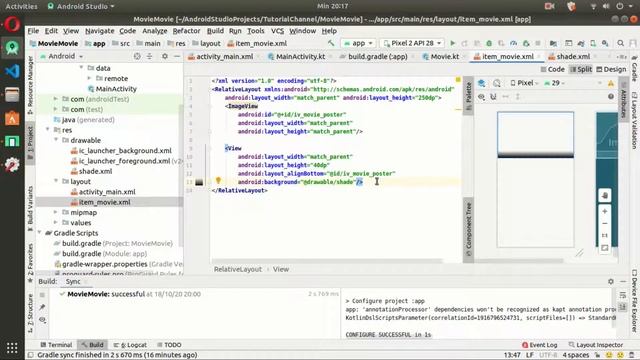Click the Make Project hammer icon

pos(331,43)
